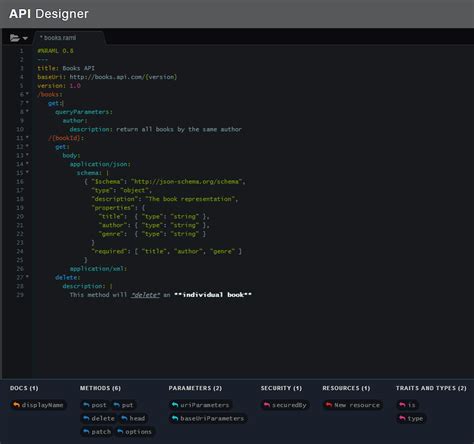Click line number 29 in the gutter

20,295
